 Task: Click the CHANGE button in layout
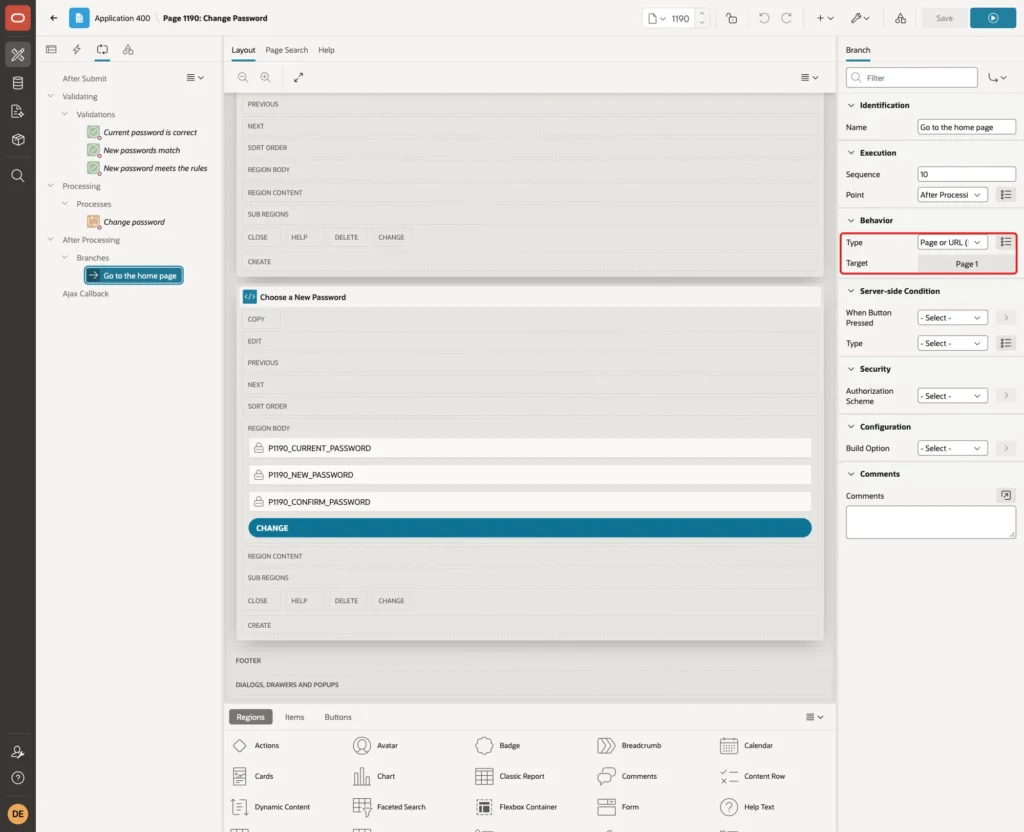point(530,528)
